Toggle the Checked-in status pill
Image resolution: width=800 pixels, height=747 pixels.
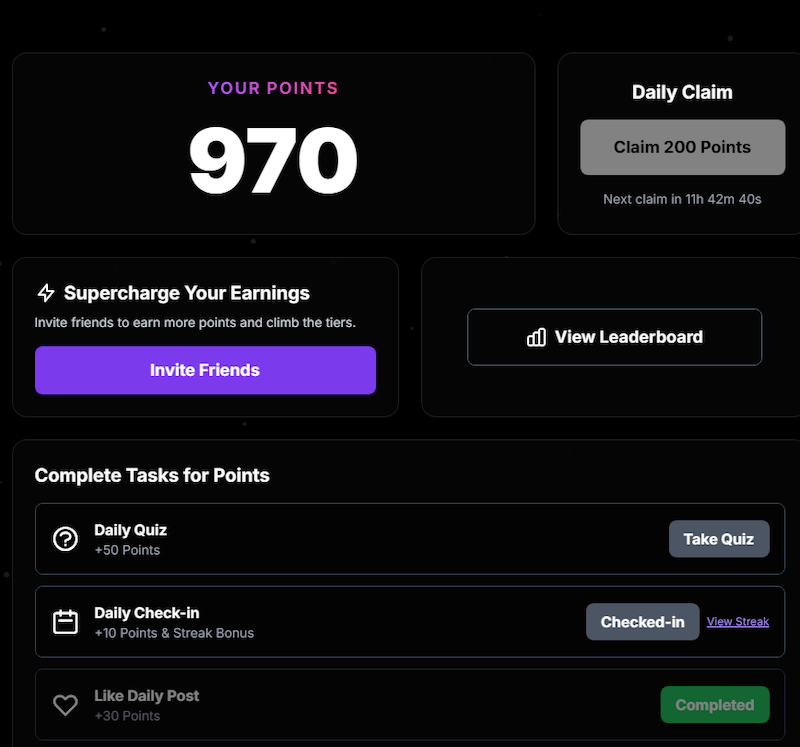(642, 621)
